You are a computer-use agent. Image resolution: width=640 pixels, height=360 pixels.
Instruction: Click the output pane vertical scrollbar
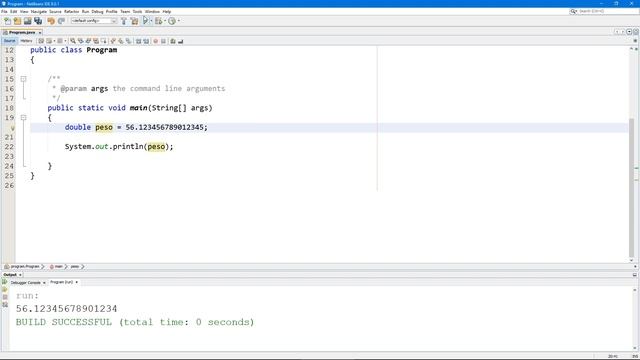click(x=634, y=318)
